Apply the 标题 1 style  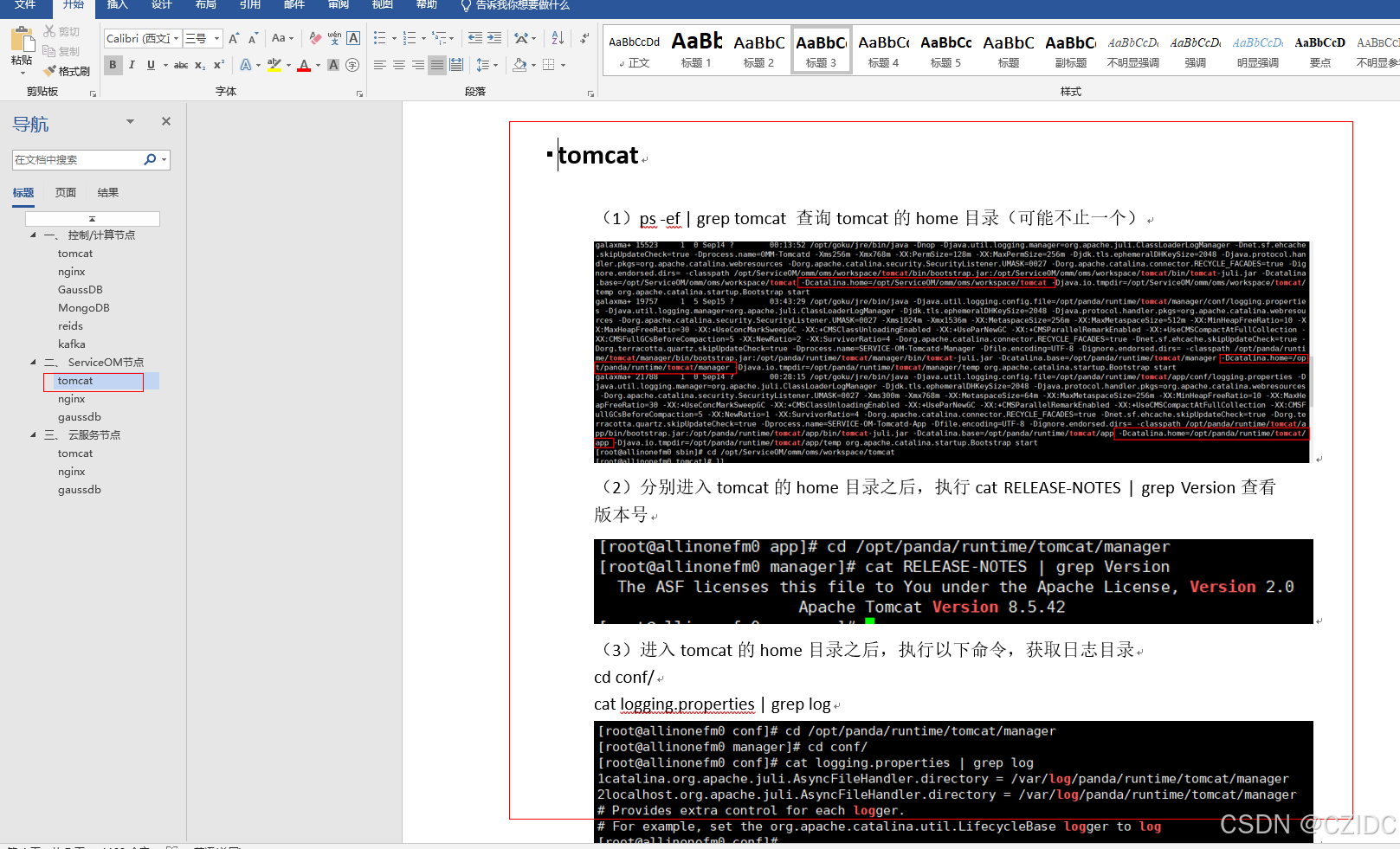pyautogui.click(x=696, y=50)
